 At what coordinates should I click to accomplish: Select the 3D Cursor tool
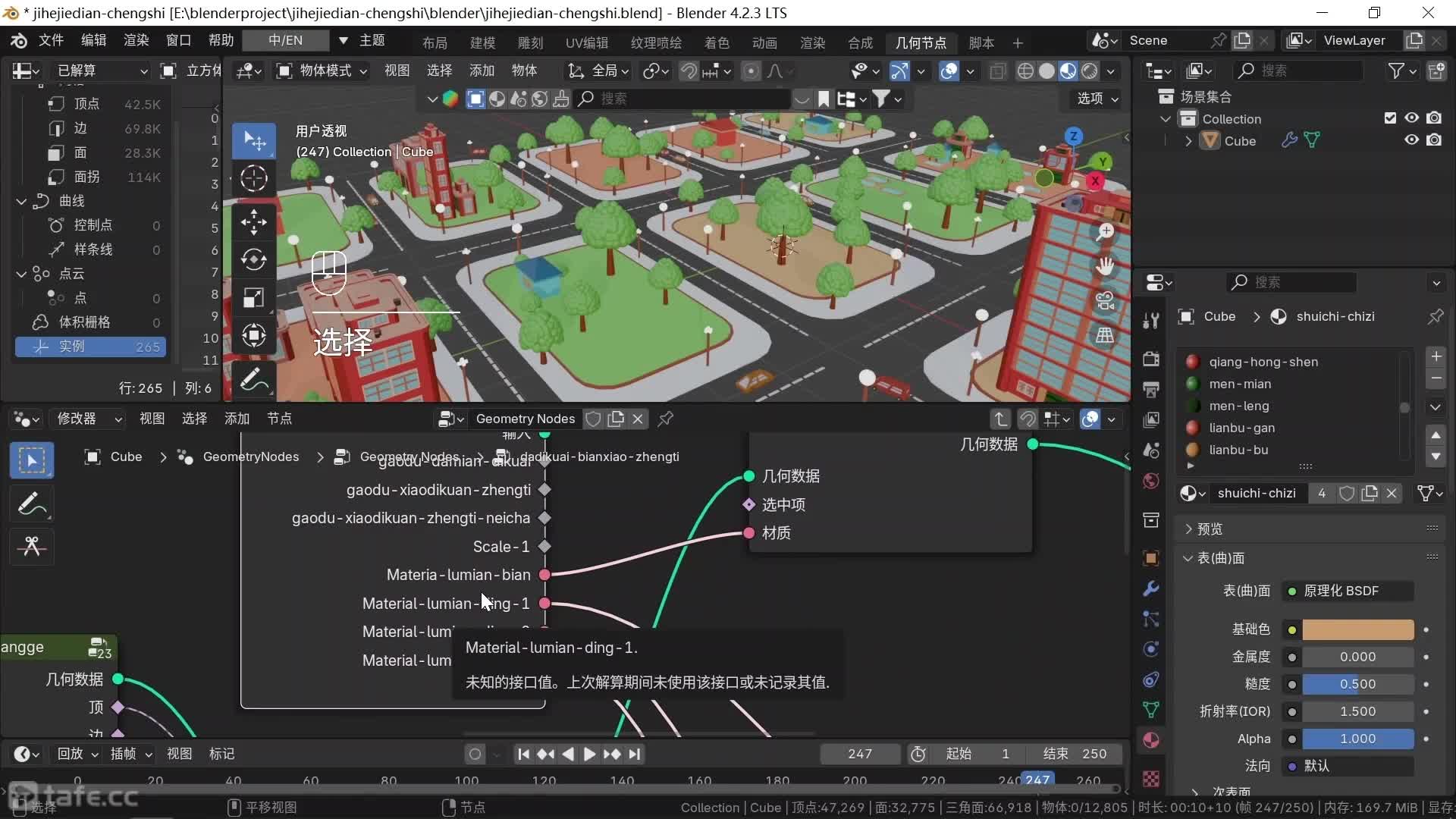(253, 178)
